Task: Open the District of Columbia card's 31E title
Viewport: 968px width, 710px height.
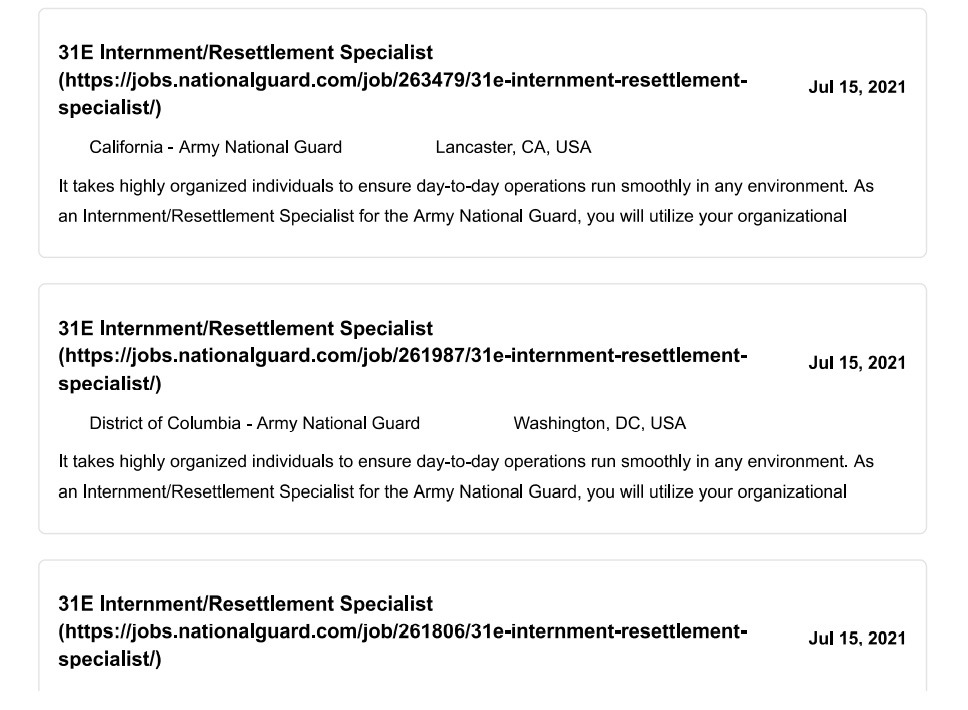Action: click(246, 328)
